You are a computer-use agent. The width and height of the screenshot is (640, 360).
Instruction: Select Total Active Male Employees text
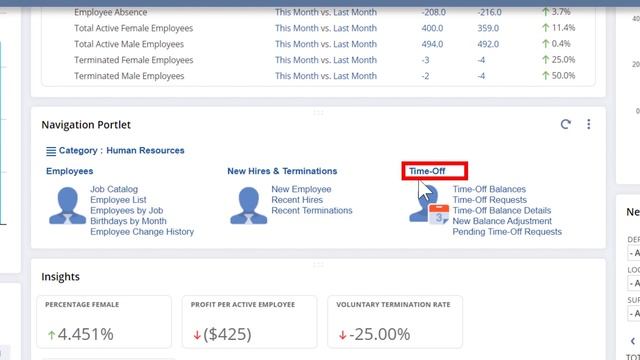[x=129, y=44]
